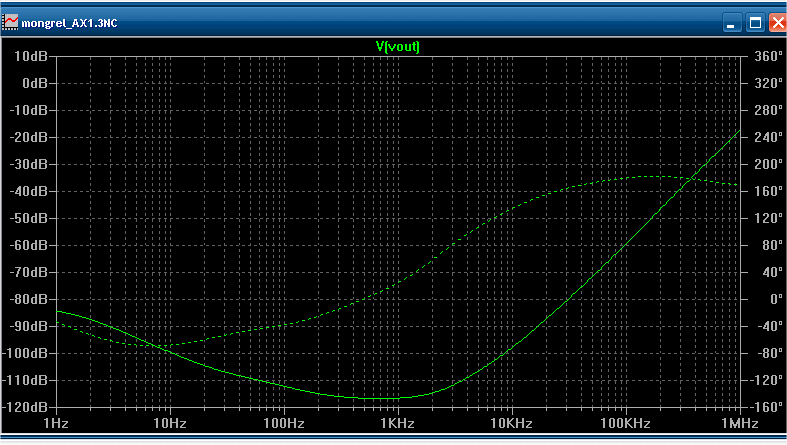The height and width of the screenshot is (445, 787).
Task: Click the 200° phase axis label
Action: [x=768, y=165]
